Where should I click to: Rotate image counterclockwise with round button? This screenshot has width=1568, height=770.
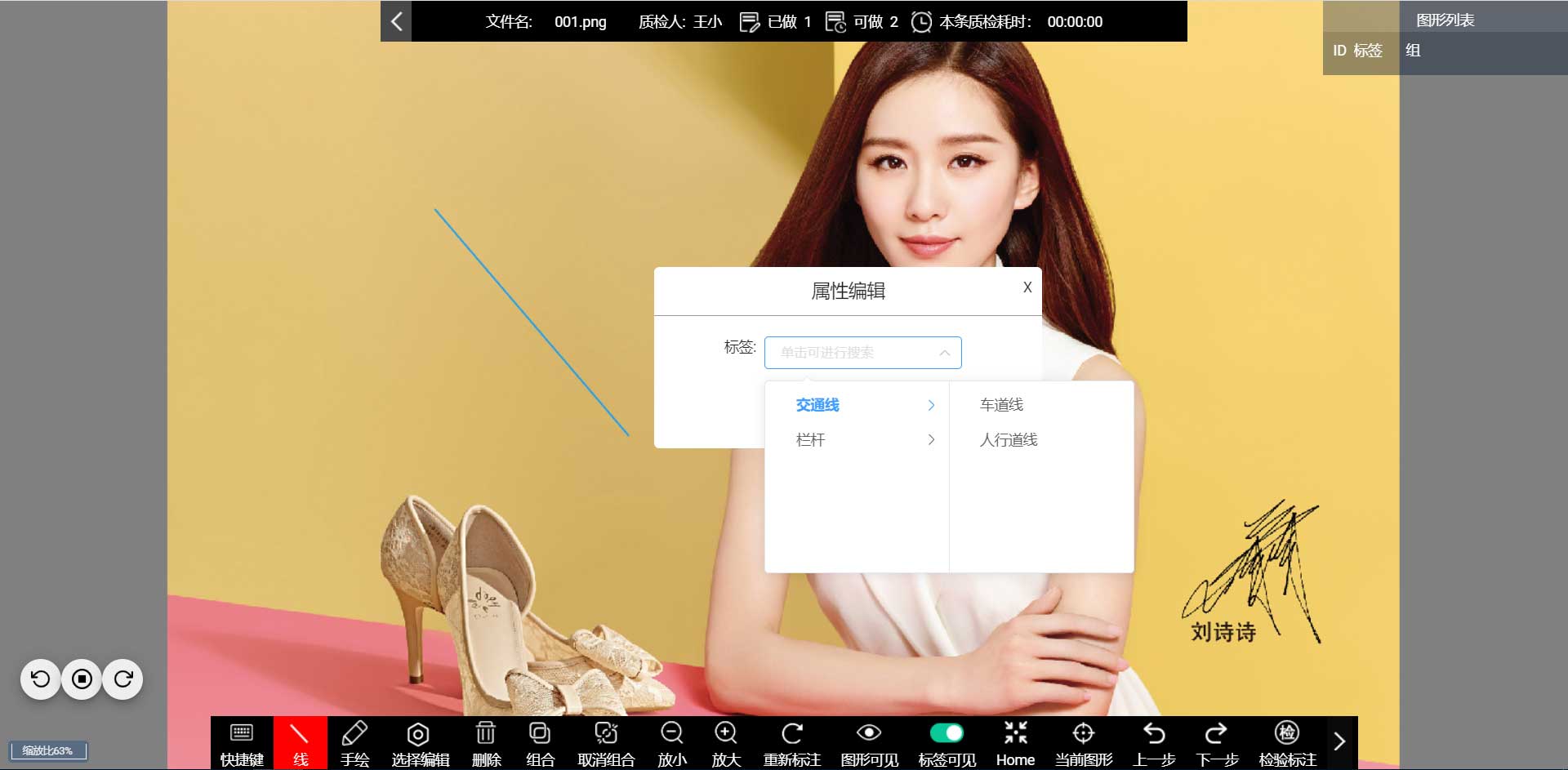[x=40, y=679]
